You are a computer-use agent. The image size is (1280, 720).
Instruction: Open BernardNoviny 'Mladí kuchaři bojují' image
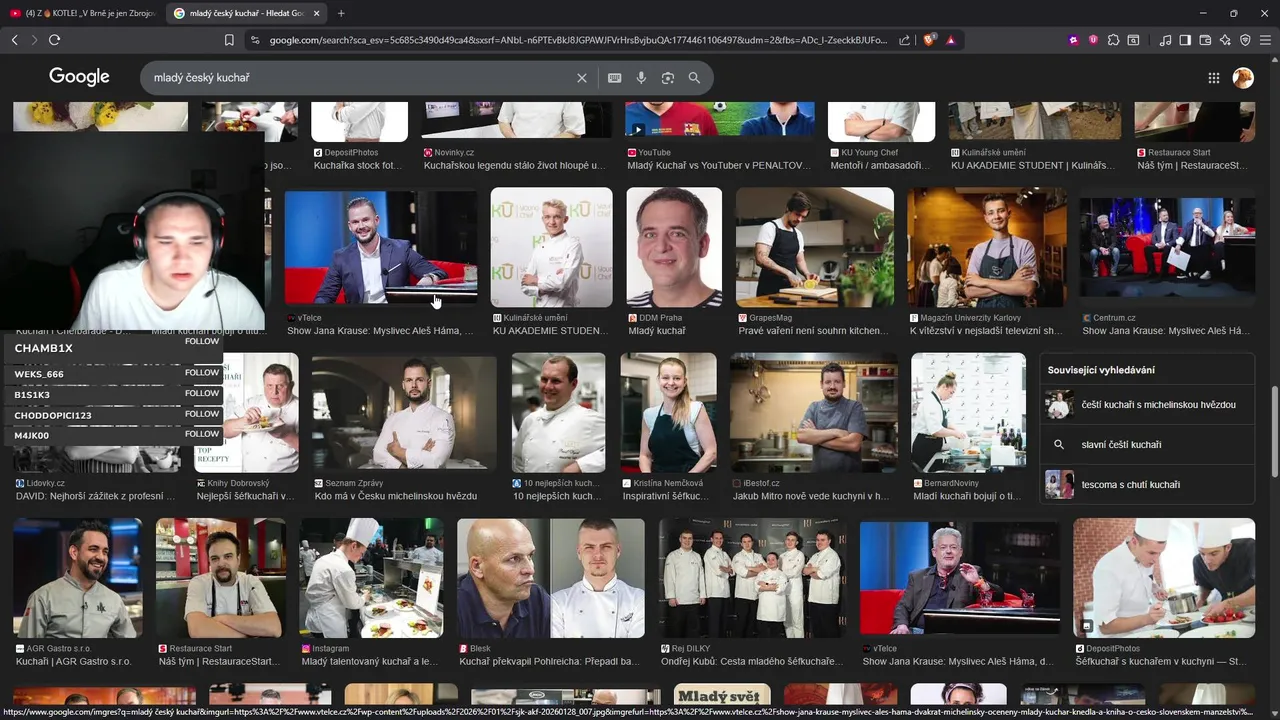968,412
